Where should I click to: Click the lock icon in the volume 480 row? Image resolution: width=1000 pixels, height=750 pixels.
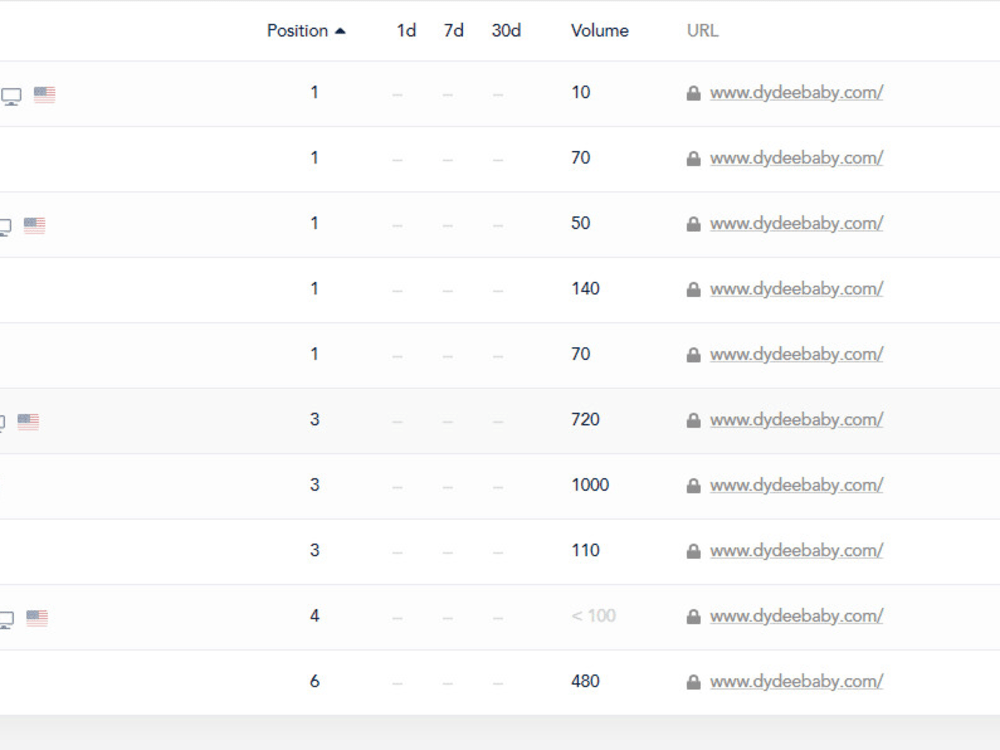(x=693, y=682)
